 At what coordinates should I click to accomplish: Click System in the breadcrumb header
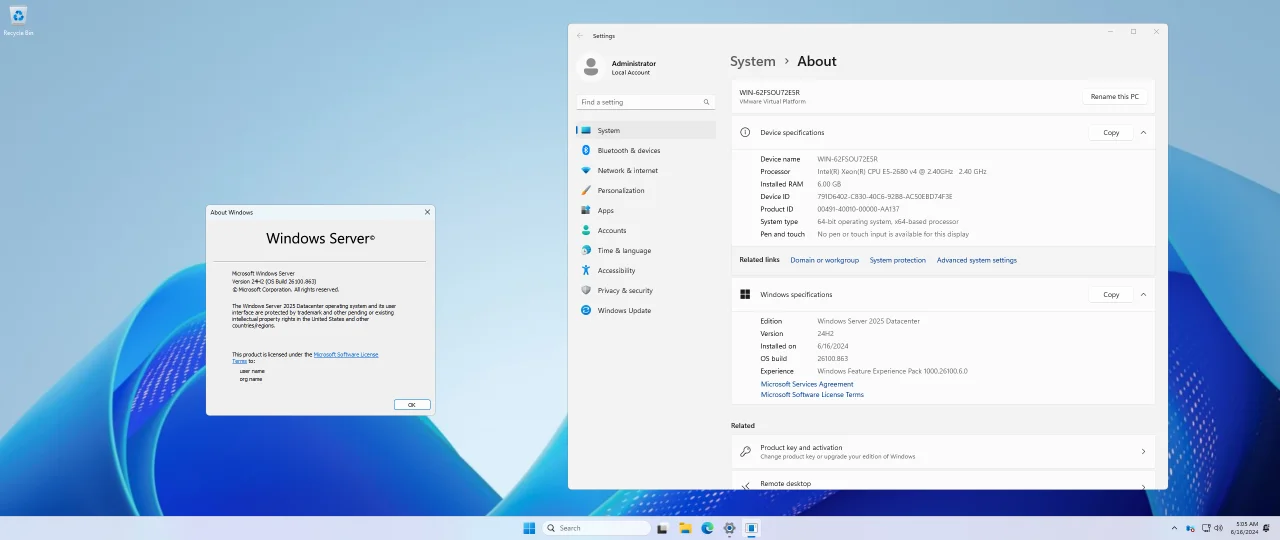click(x=753, y=61)
